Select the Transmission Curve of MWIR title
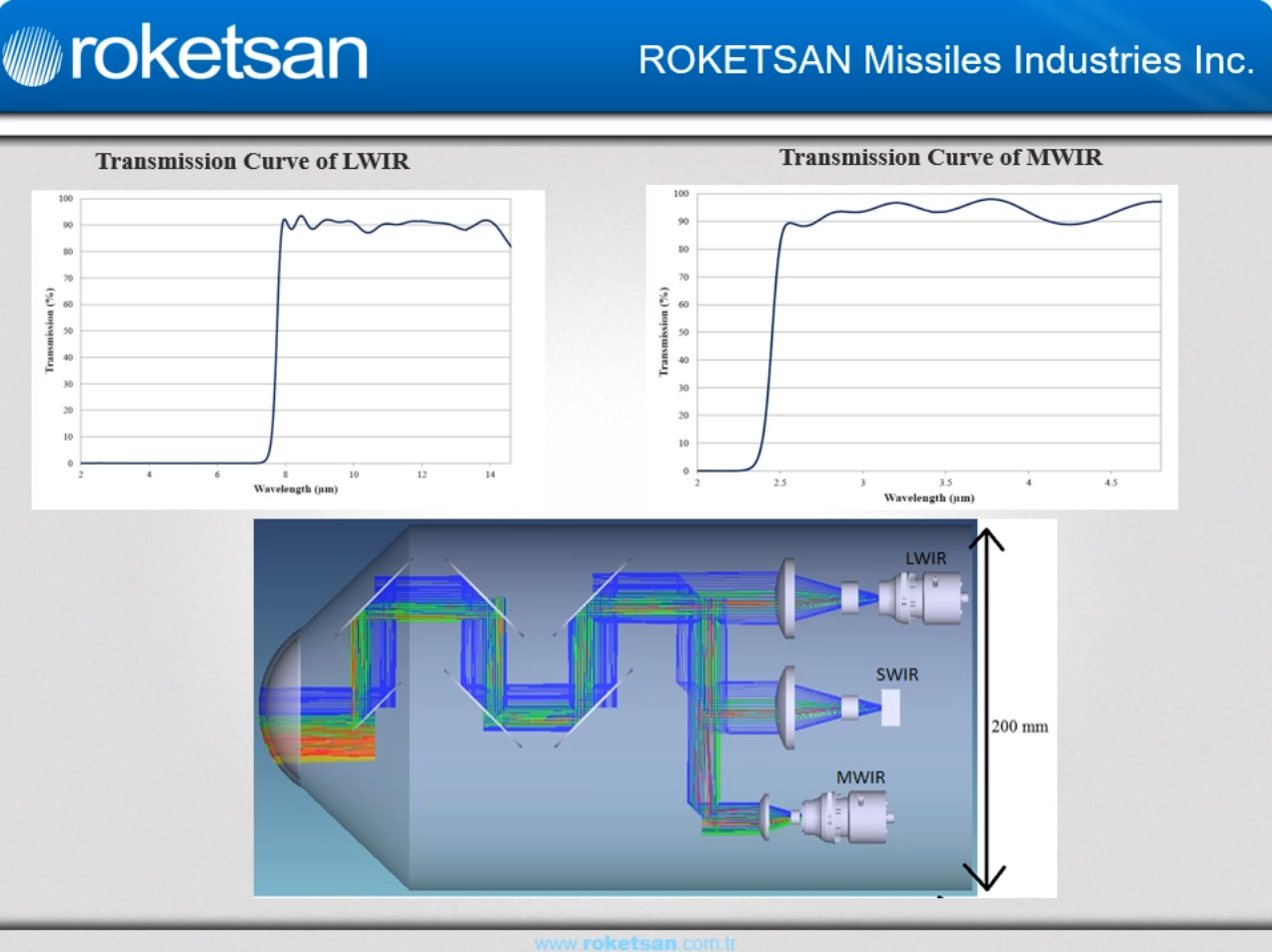Image resolution: width=1272 pixels, height=952 pixels. [x=940, y=158]
